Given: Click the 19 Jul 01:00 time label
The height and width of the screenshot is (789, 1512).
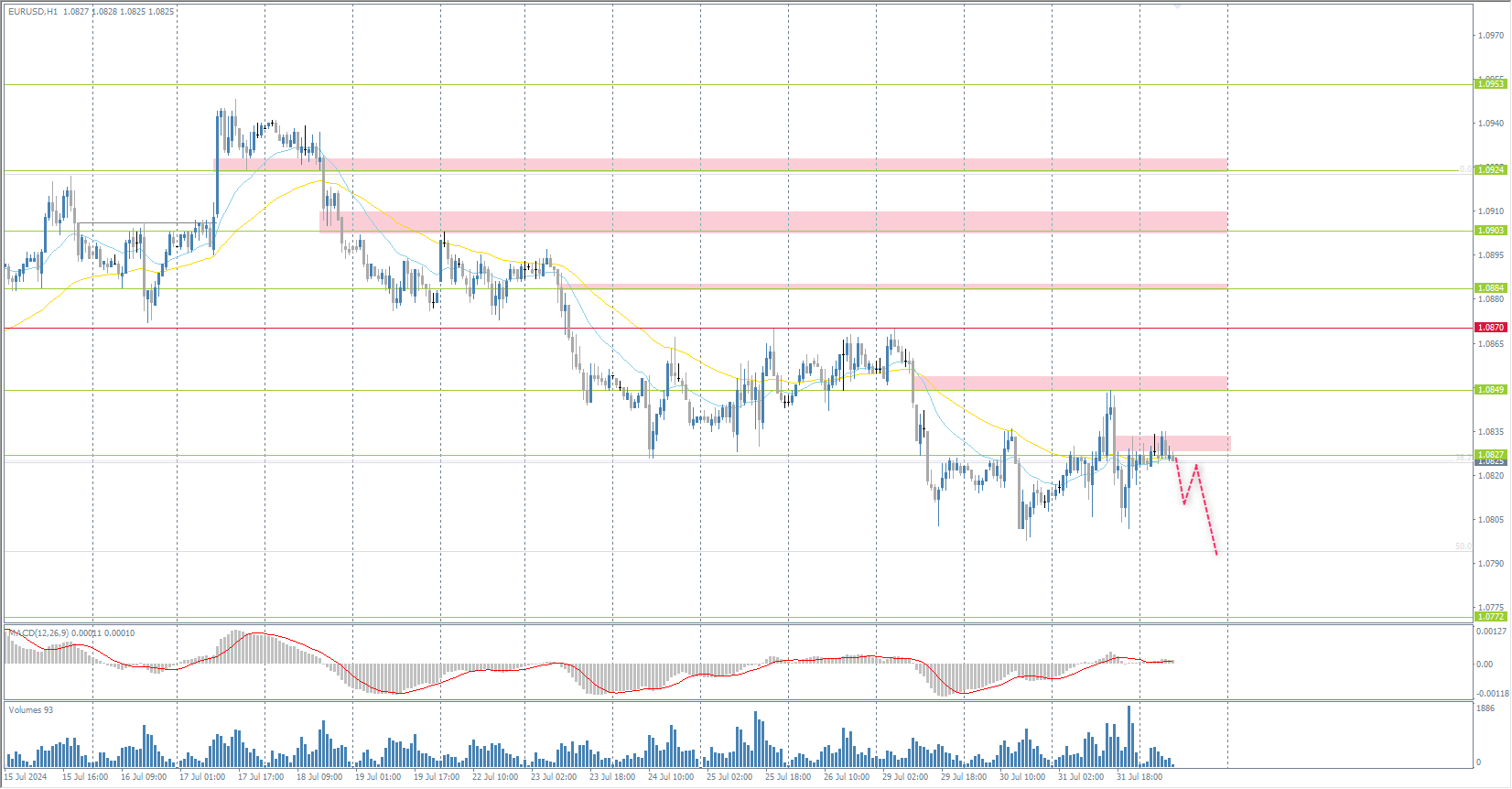Looking at the screenshot, I should tap(378, 777).
